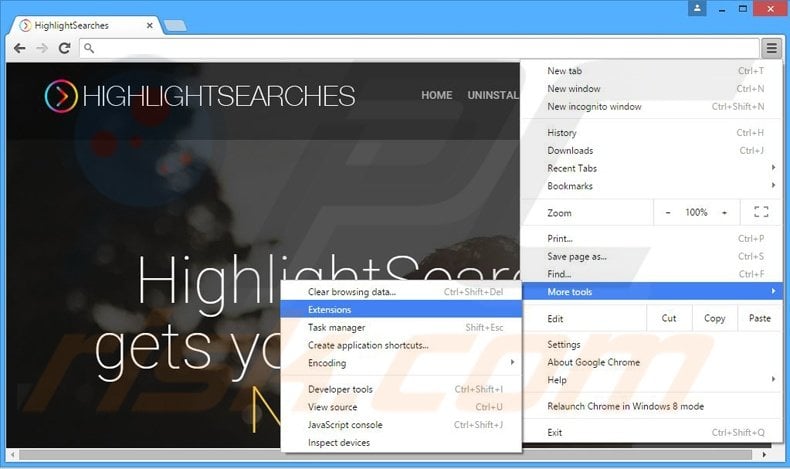The height and width of the screenshot is (469, 790).
Task: Select Print... from the menu
Action: point(652,238)
